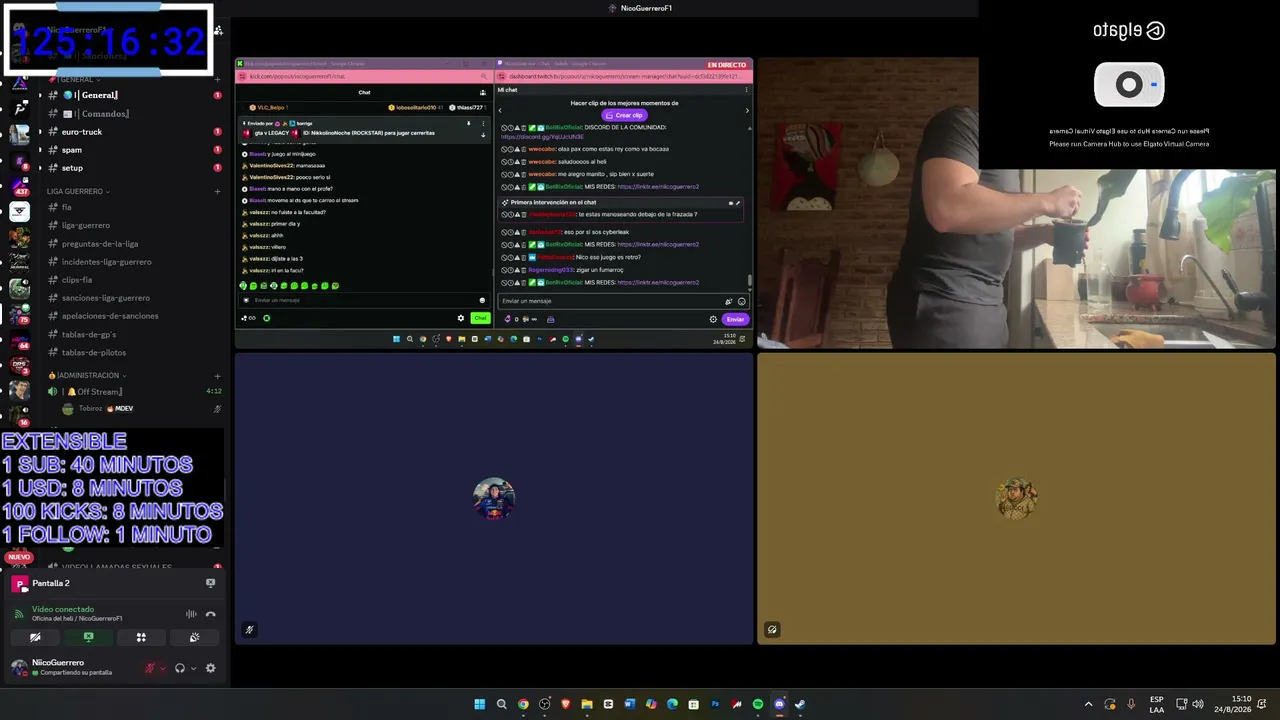Add channel to ADMINISTRACION category
1280x720 pixels.
point(217,375)
